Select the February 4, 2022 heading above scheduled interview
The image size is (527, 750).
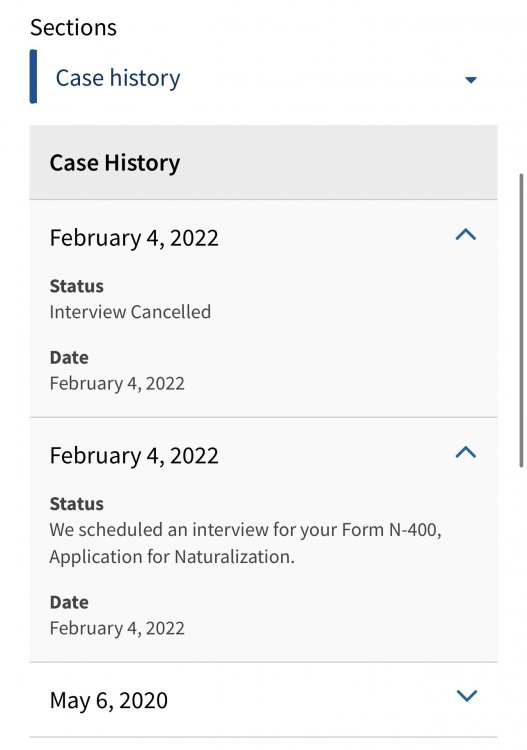(134, 455)
